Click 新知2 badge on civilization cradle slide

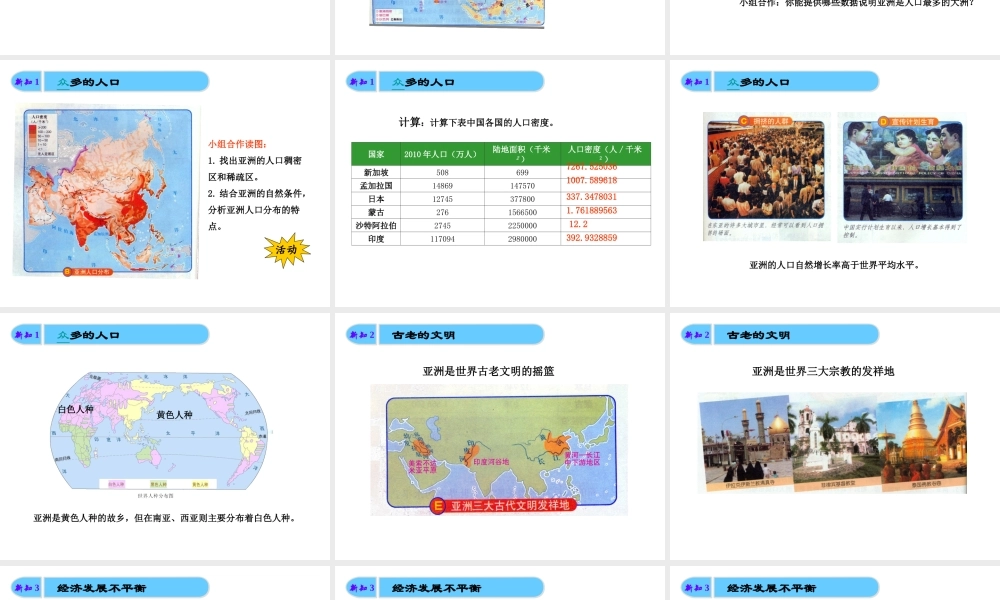(362, 335)
